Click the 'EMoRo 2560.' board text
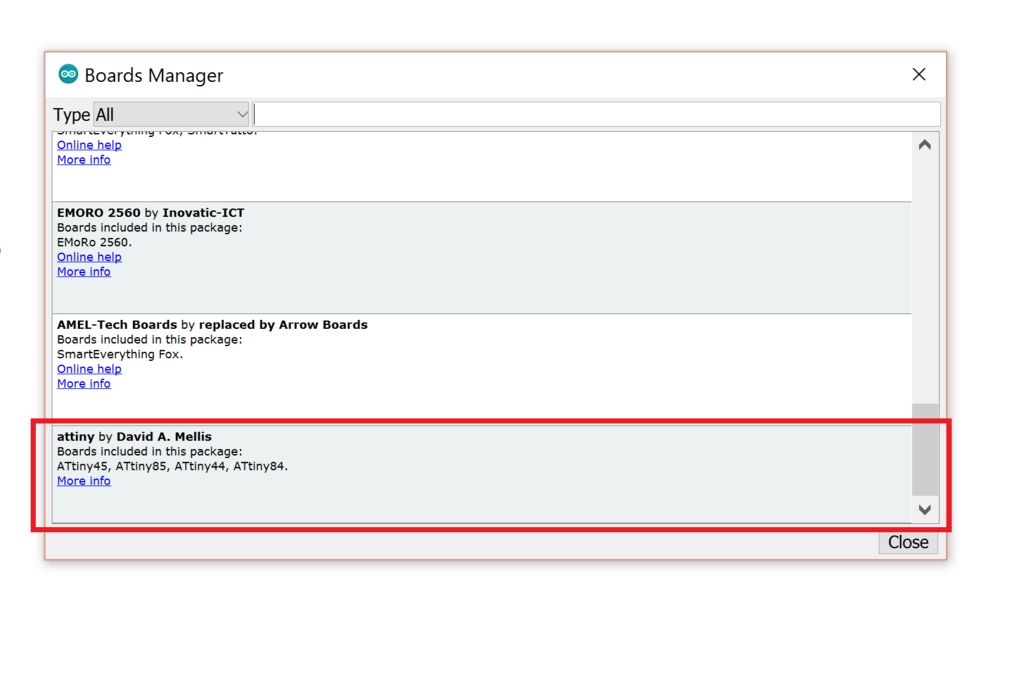1024x673 pixels. (x=94, y=242)
